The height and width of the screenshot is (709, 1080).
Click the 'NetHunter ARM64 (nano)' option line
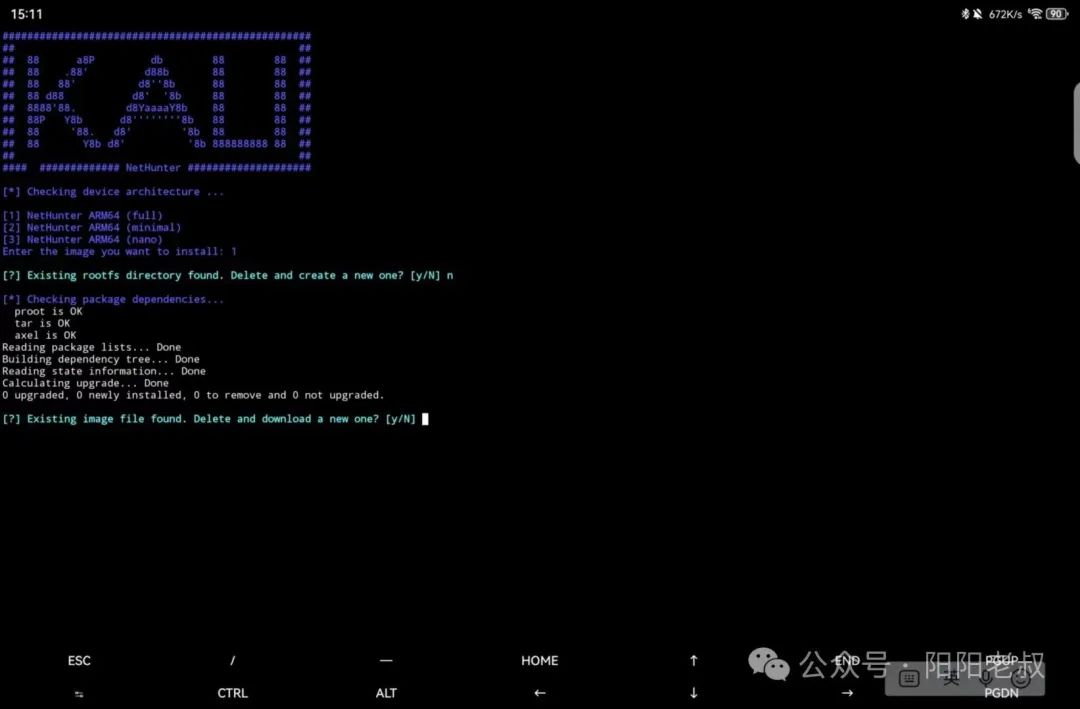pyautogui.click(x=83, y=240)
